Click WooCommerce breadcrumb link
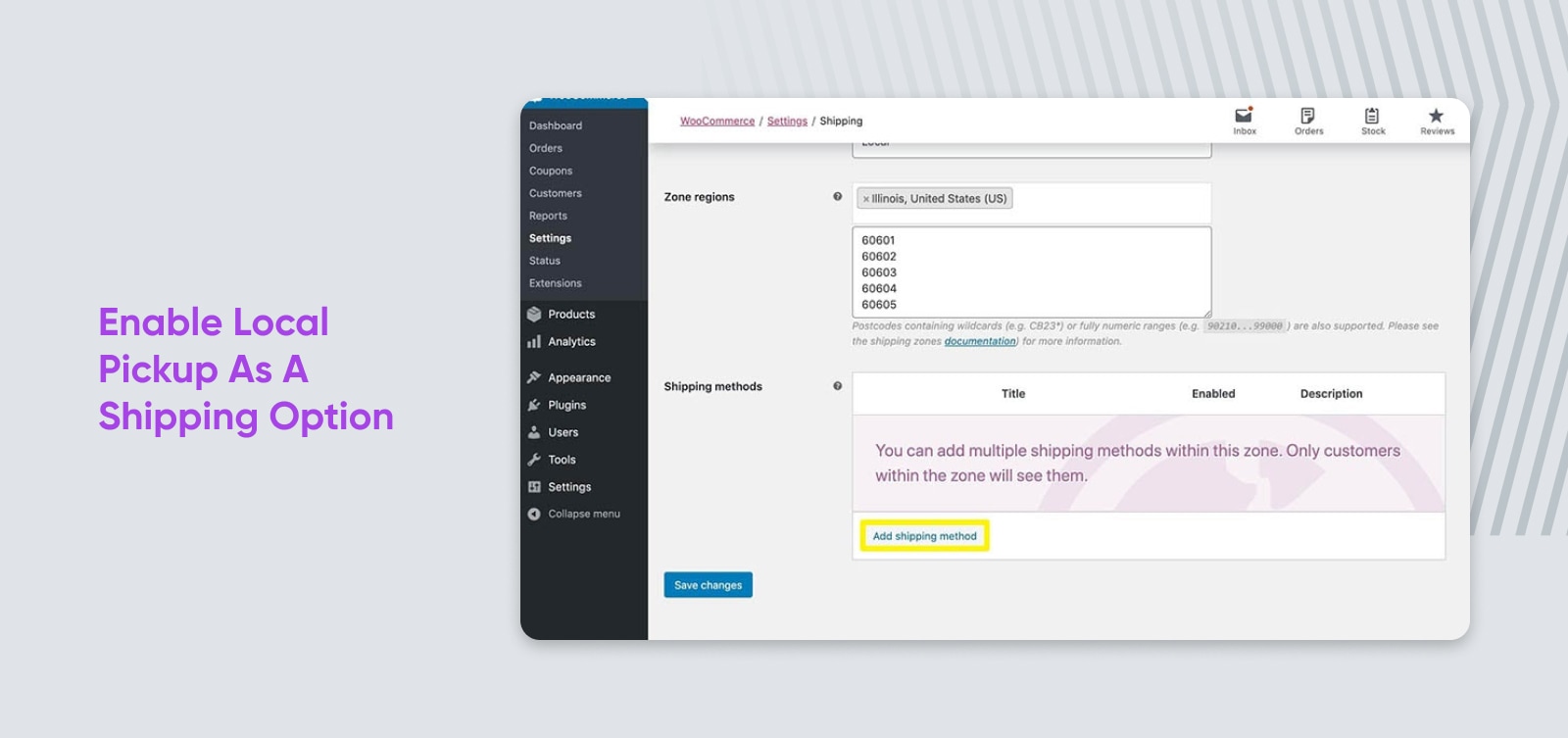Screen dimensions: 1568x738 717,122
